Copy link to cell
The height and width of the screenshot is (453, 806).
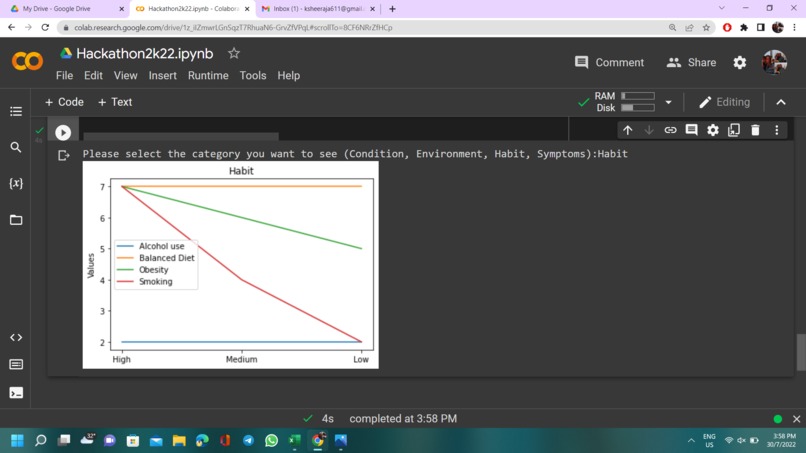(670, 130)
